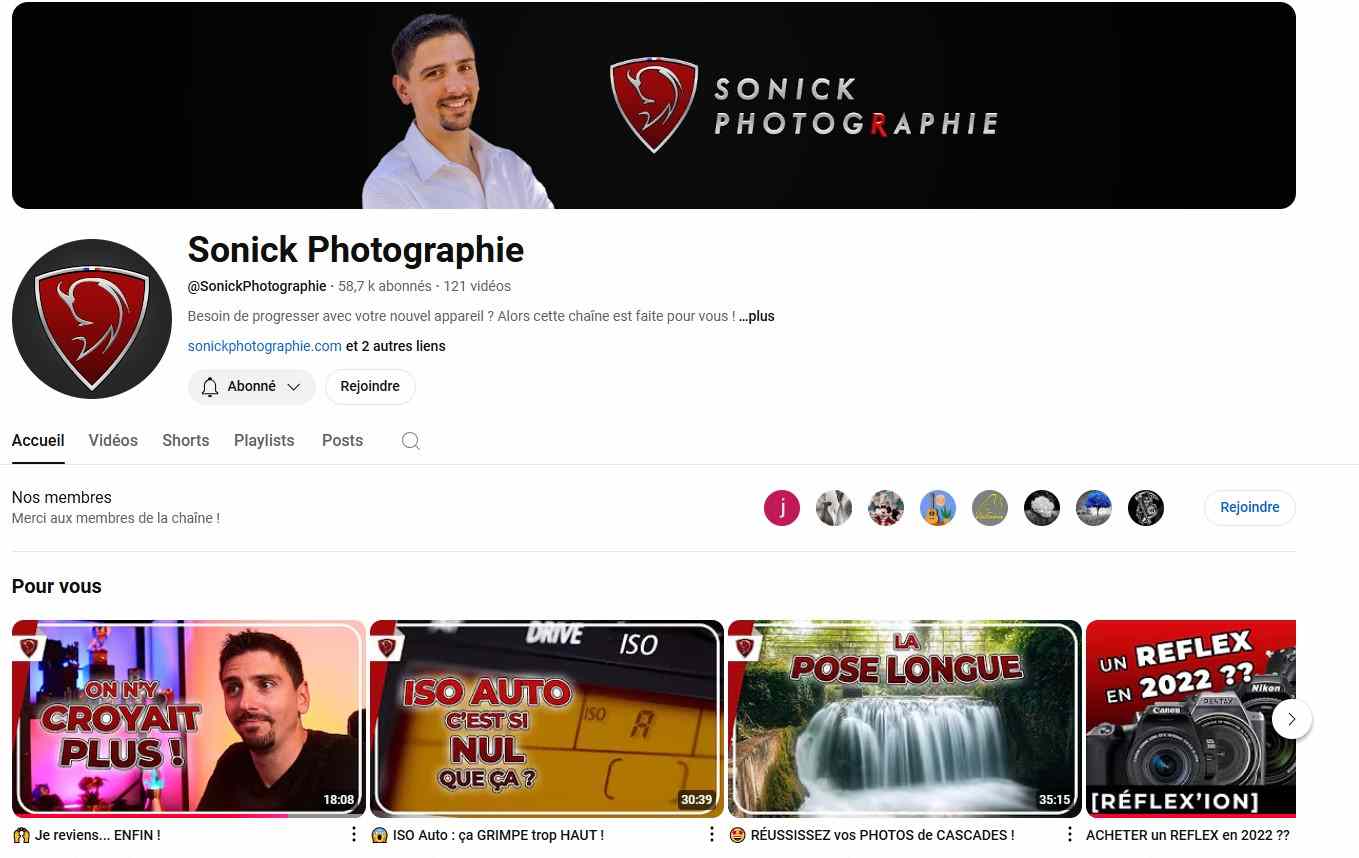Open options menu for ISO Auto video
This screenshot has width=1359, height=858.
[x=711, y=835]
